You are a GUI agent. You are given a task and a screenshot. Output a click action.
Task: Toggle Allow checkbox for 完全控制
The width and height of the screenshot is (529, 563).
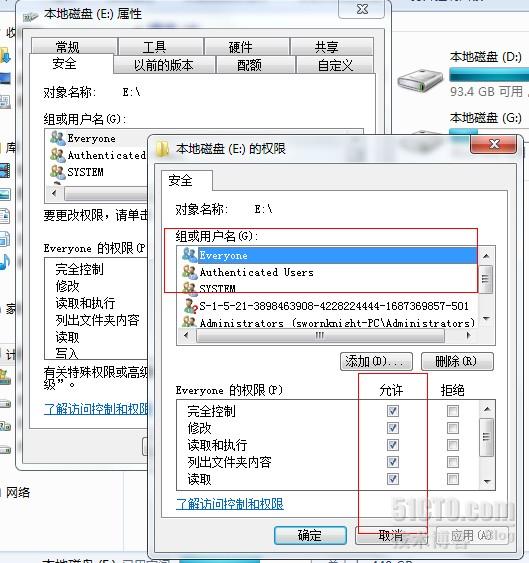[x=393, y=411]
